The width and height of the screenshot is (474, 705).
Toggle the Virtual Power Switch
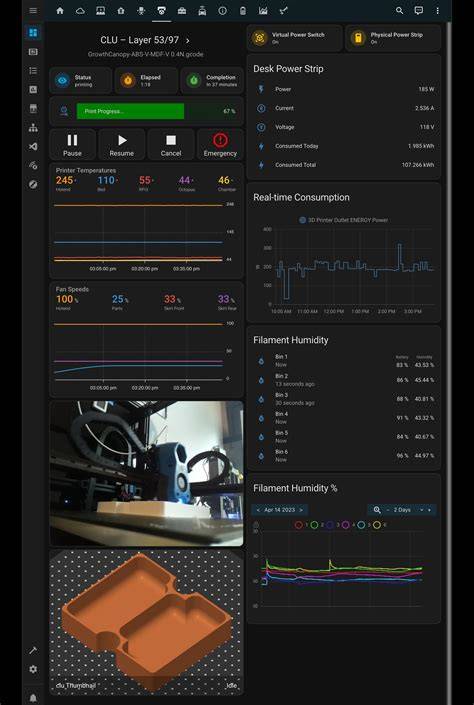point(295,38)
